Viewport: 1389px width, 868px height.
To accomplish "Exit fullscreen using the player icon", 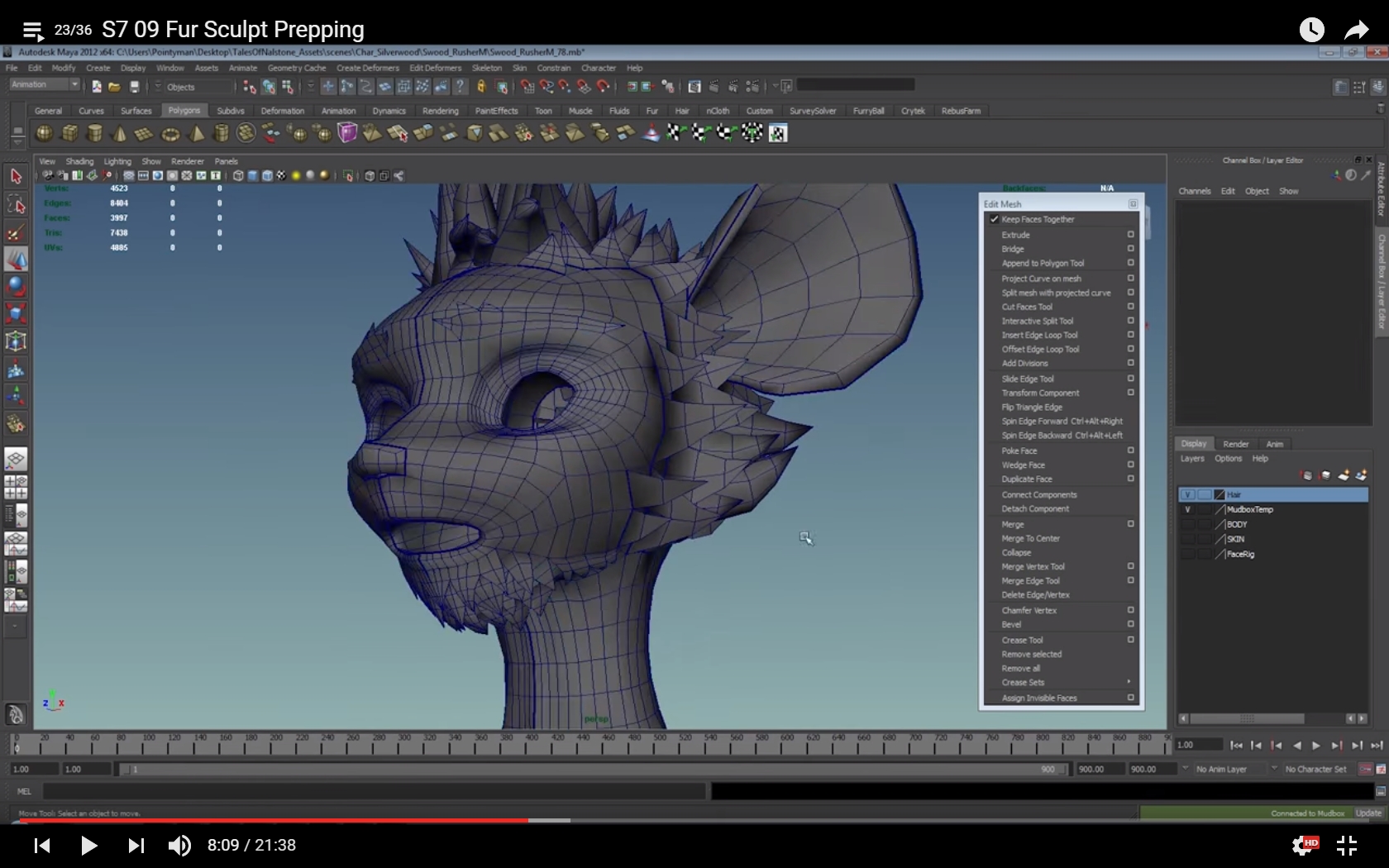I will coord(1347,845).
